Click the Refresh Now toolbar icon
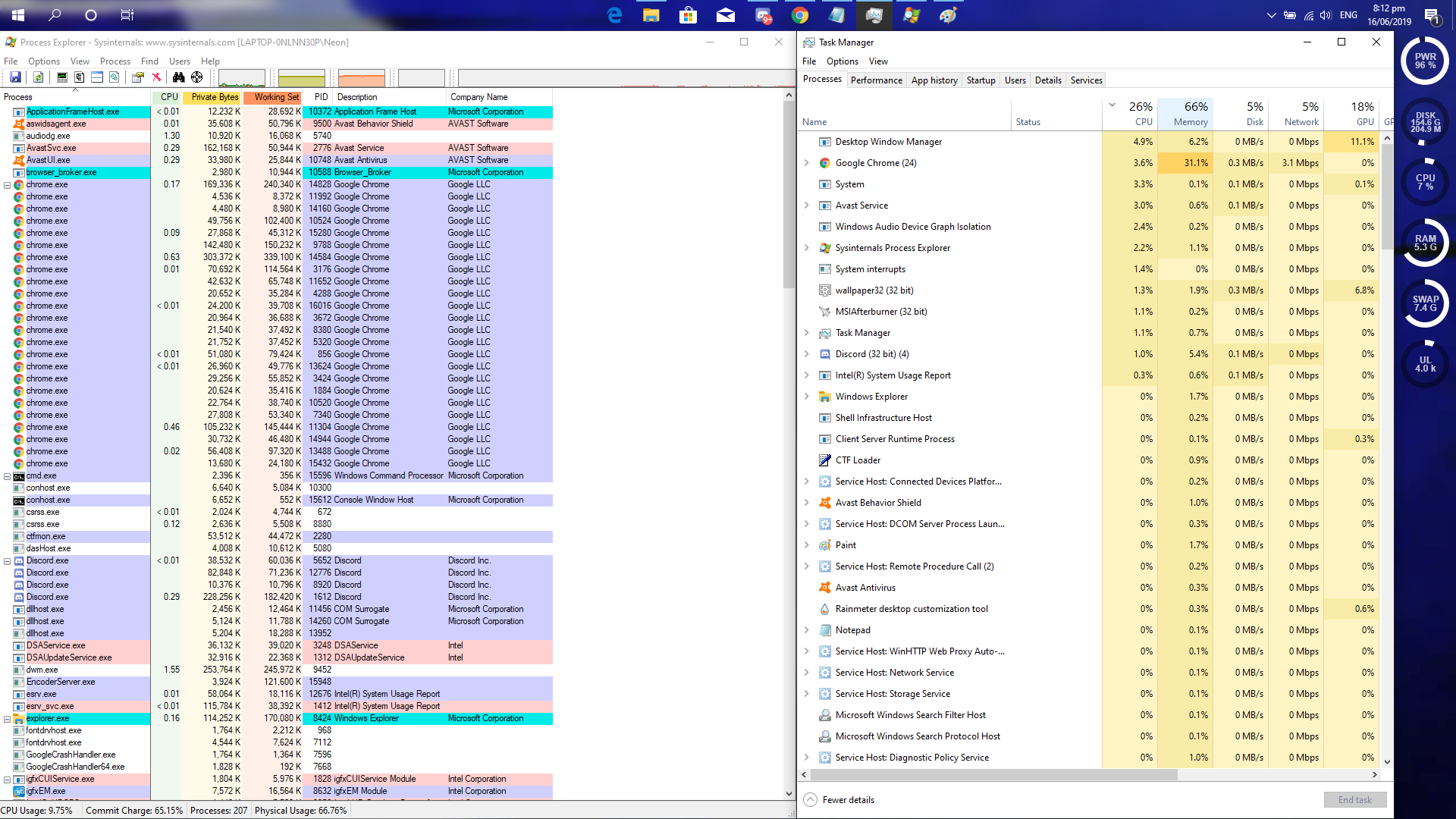The height and width of the screenshot is (819, 1456). pyautogui.click(x=38, y=77)
